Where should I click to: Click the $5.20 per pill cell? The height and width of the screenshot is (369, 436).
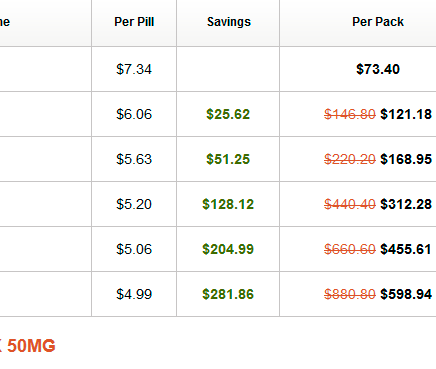tap(134, 204)
